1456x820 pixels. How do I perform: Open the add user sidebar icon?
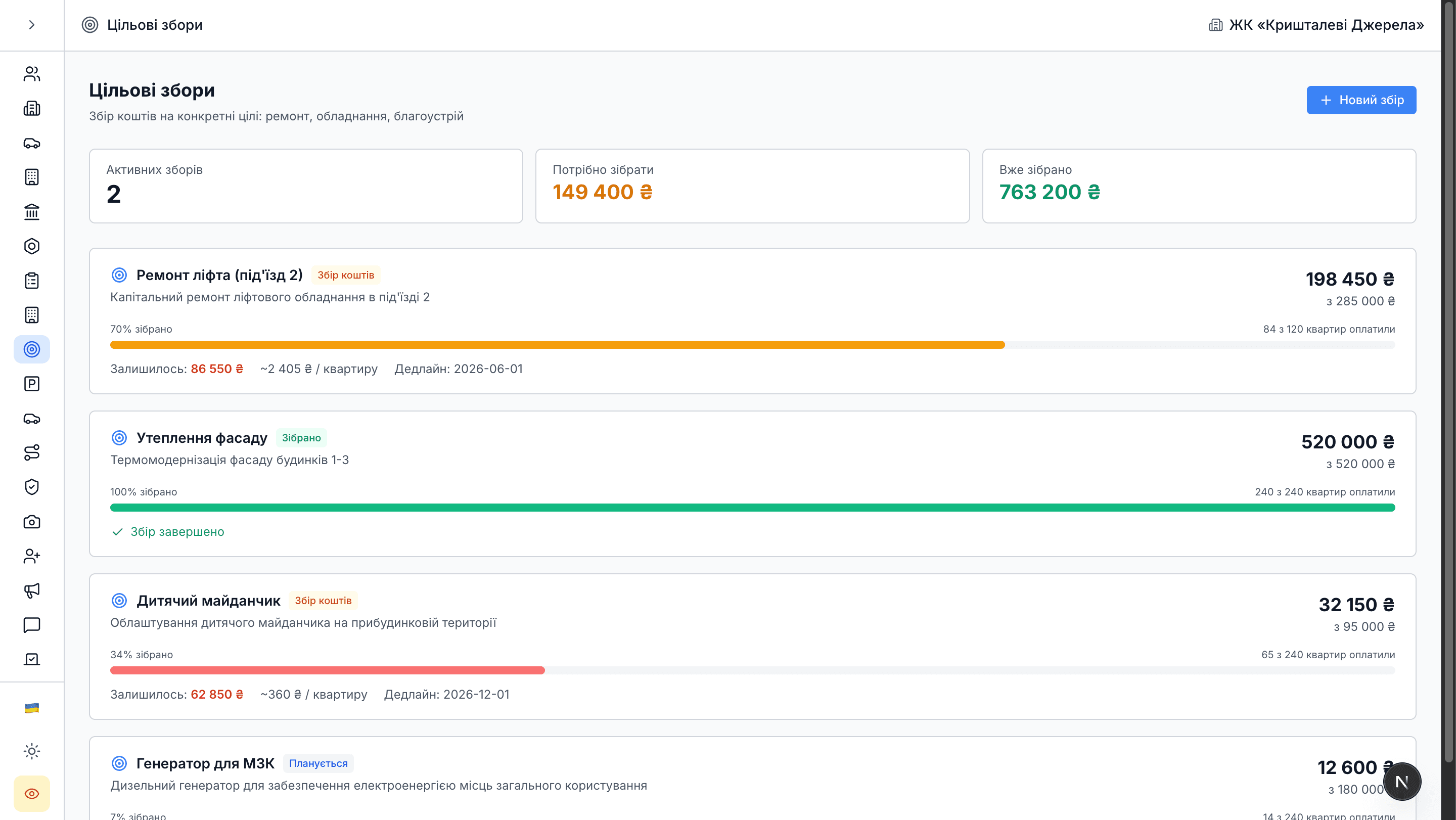tap(32, 556)
